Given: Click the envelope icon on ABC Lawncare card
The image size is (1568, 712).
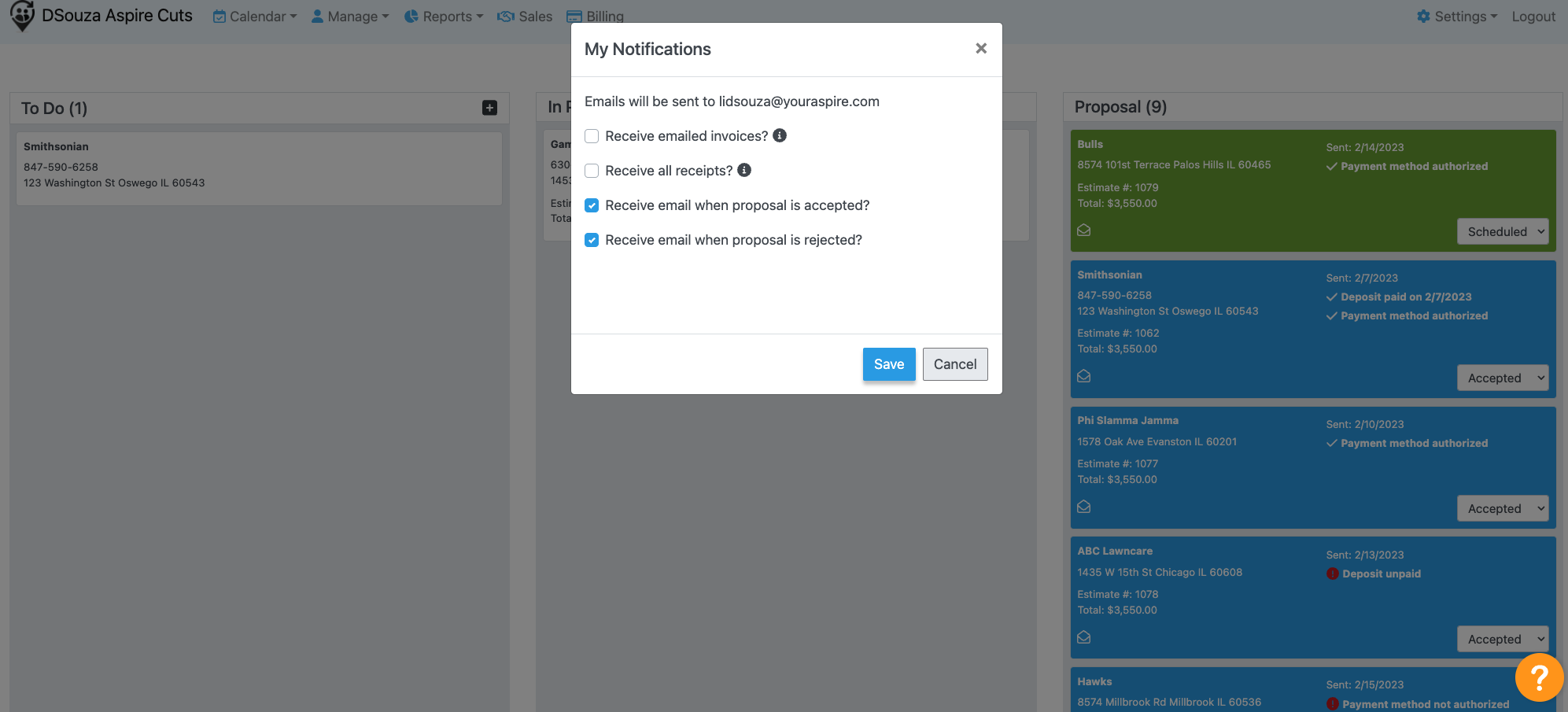Looking at the screenshot, I should [x=1084, y=637].
